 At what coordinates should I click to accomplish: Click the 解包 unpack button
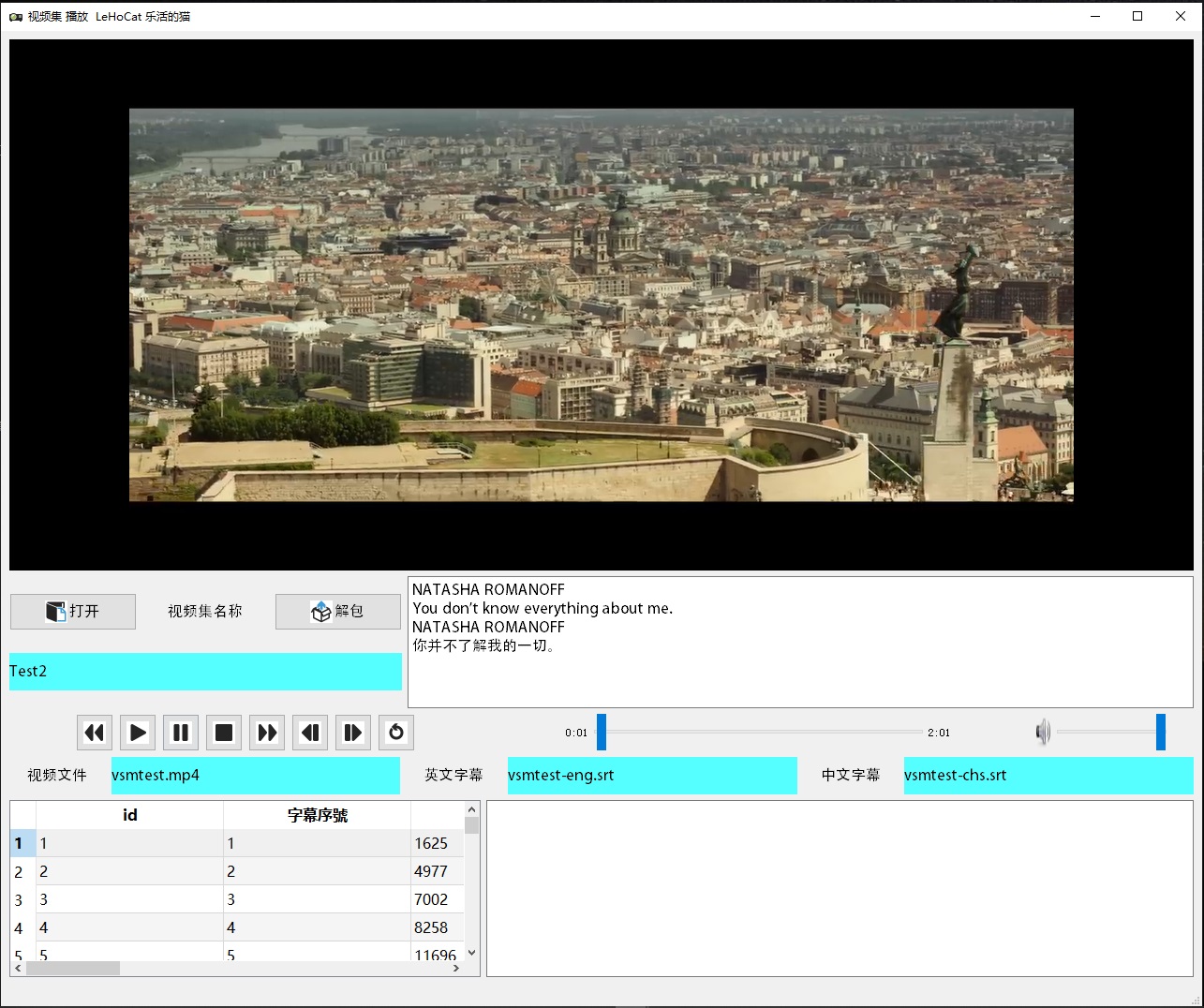337,612
